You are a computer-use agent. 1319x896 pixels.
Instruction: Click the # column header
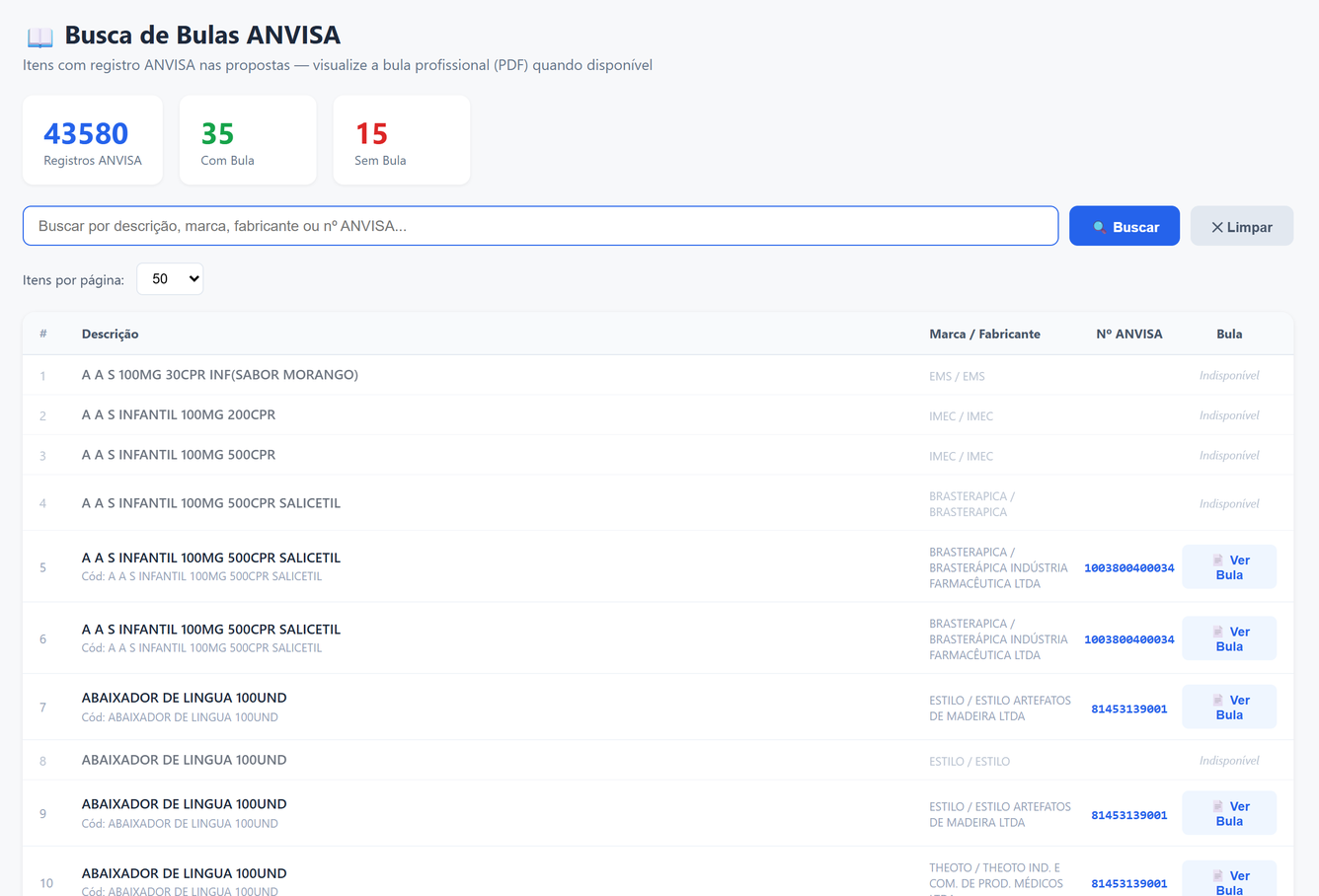point(42,335)
